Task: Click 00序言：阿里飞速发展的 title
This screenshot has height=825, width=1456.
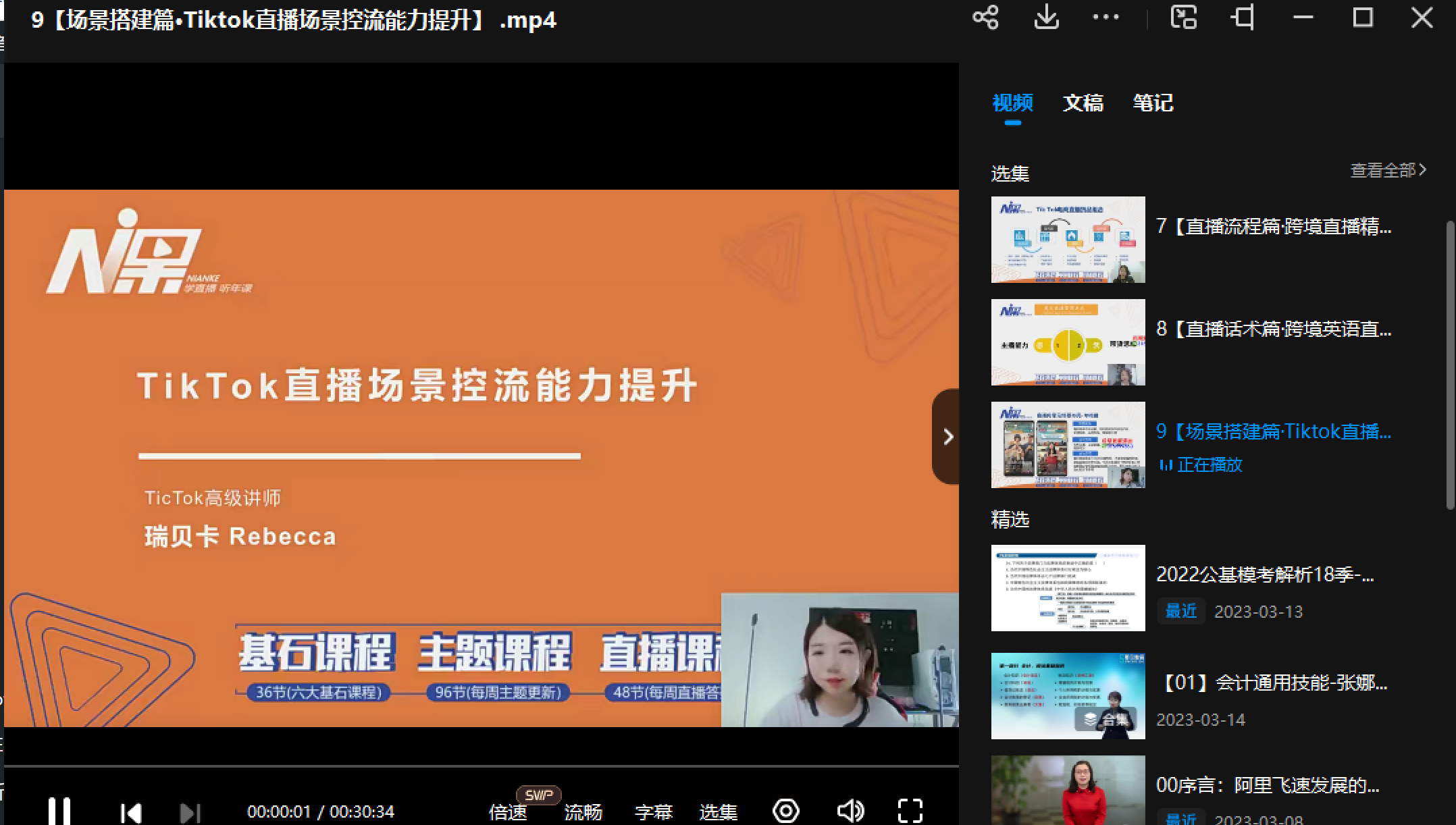Action: 1268,785
